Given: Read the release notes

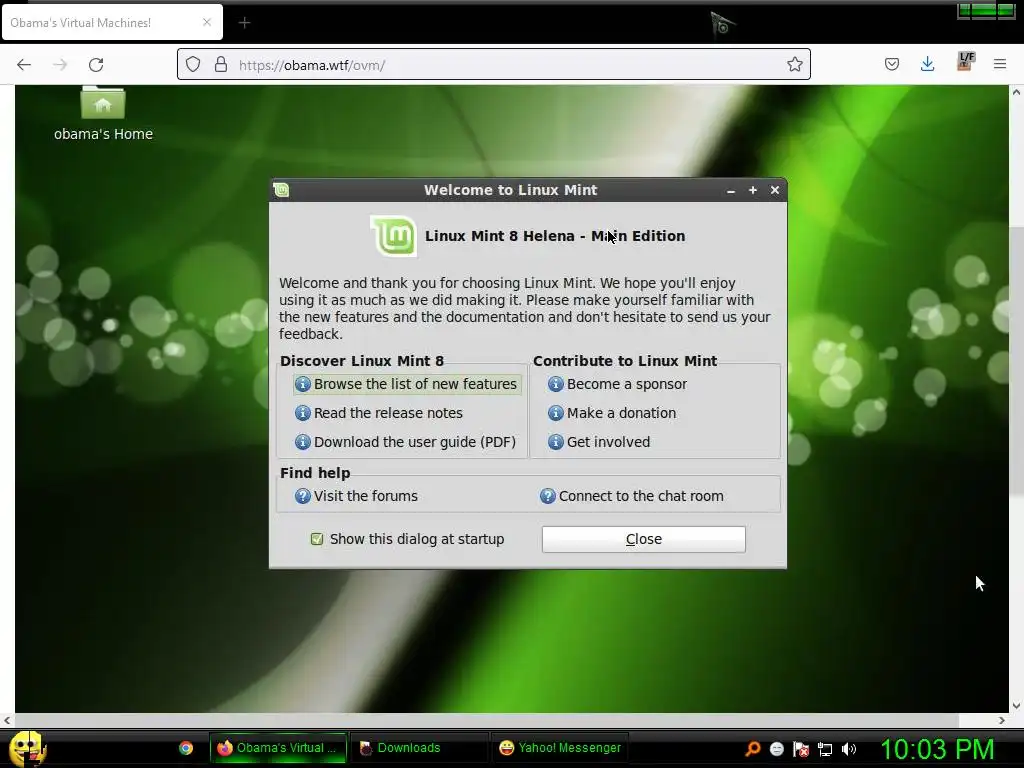Looking at the screenshot, I should (x=379, y=413).
